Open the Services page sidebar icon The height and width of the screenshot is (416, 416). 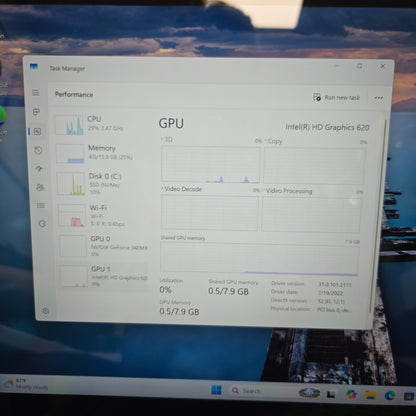click(x=42, y=224)
